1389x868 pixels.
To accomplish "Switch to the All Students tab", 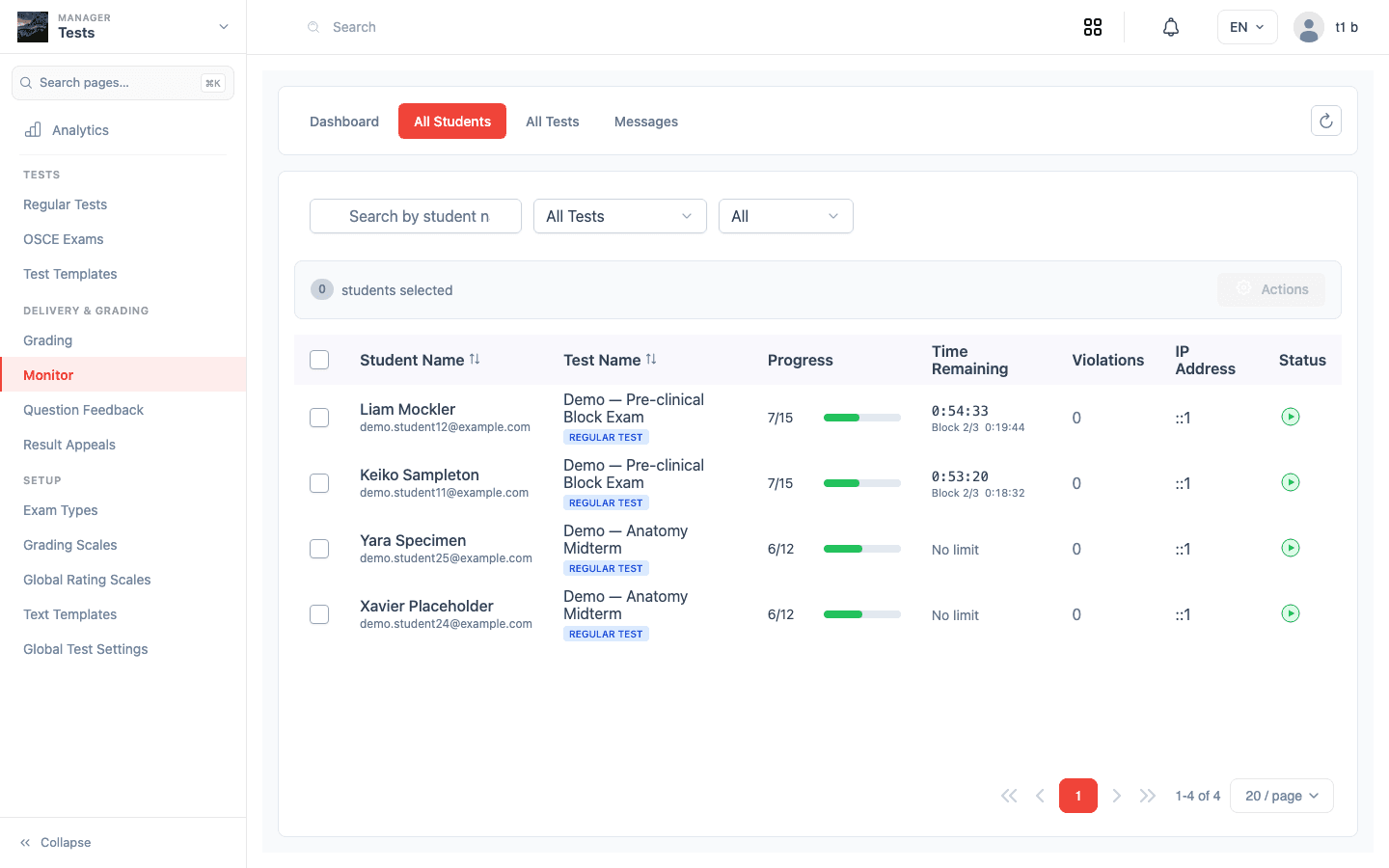I will click(452, 122).
